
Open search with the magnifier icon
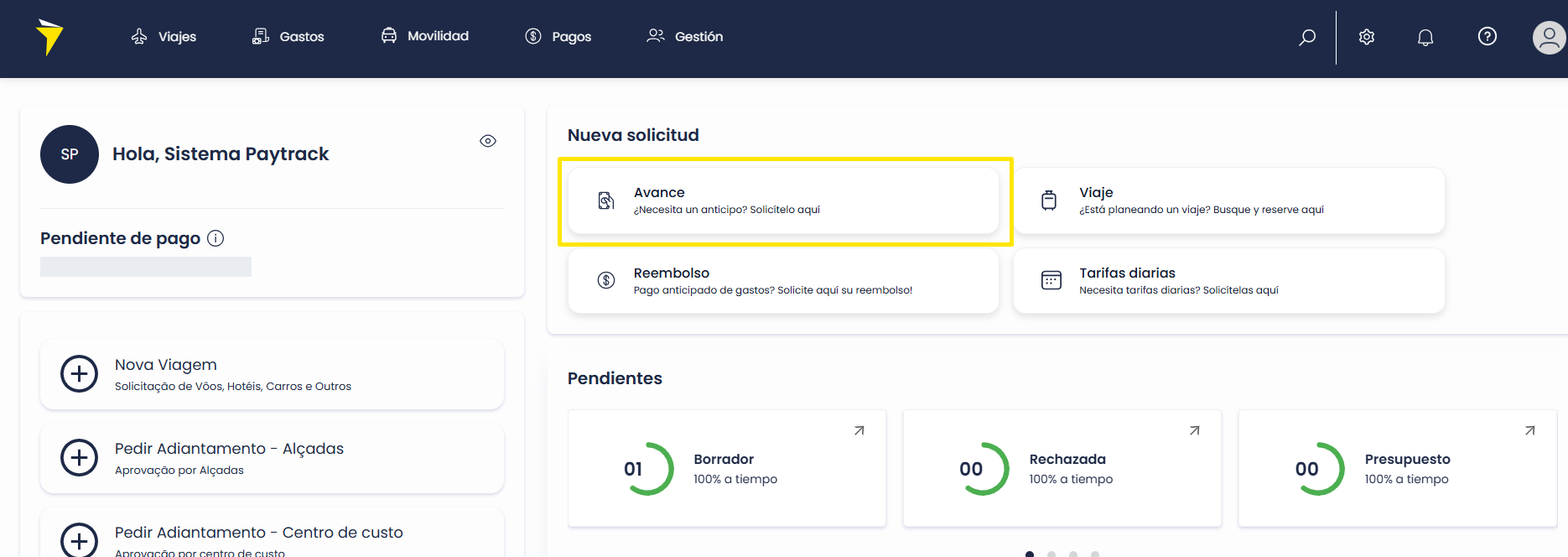pos(1307,37)
